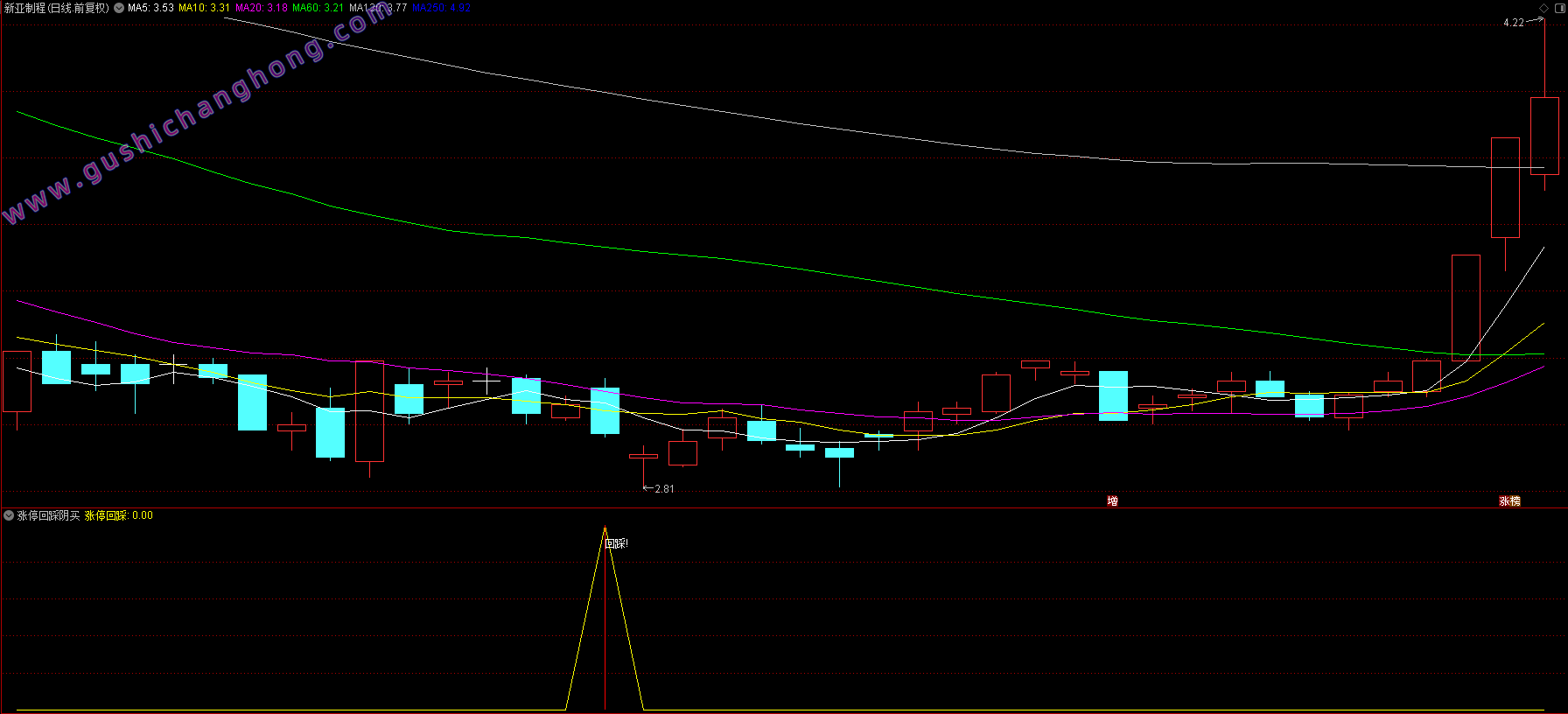Click the 4.22 high price label

[1514, 23]
